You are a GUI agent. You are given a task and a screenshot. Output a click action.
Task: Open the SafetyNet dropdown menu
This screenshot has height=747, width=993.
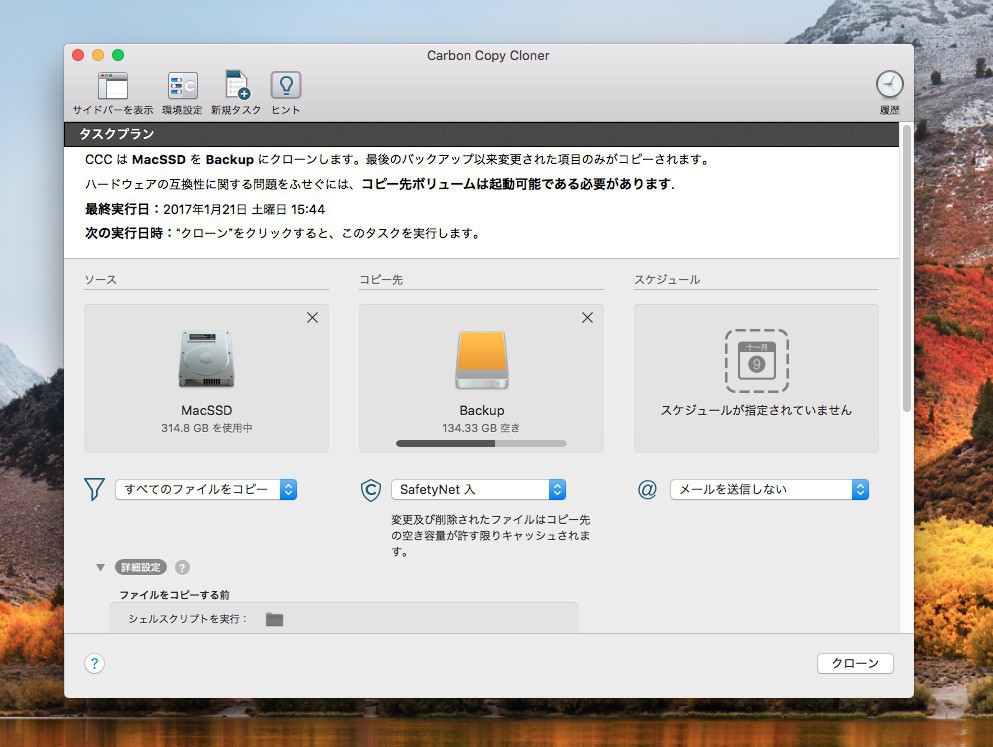[x=478, y=490]
